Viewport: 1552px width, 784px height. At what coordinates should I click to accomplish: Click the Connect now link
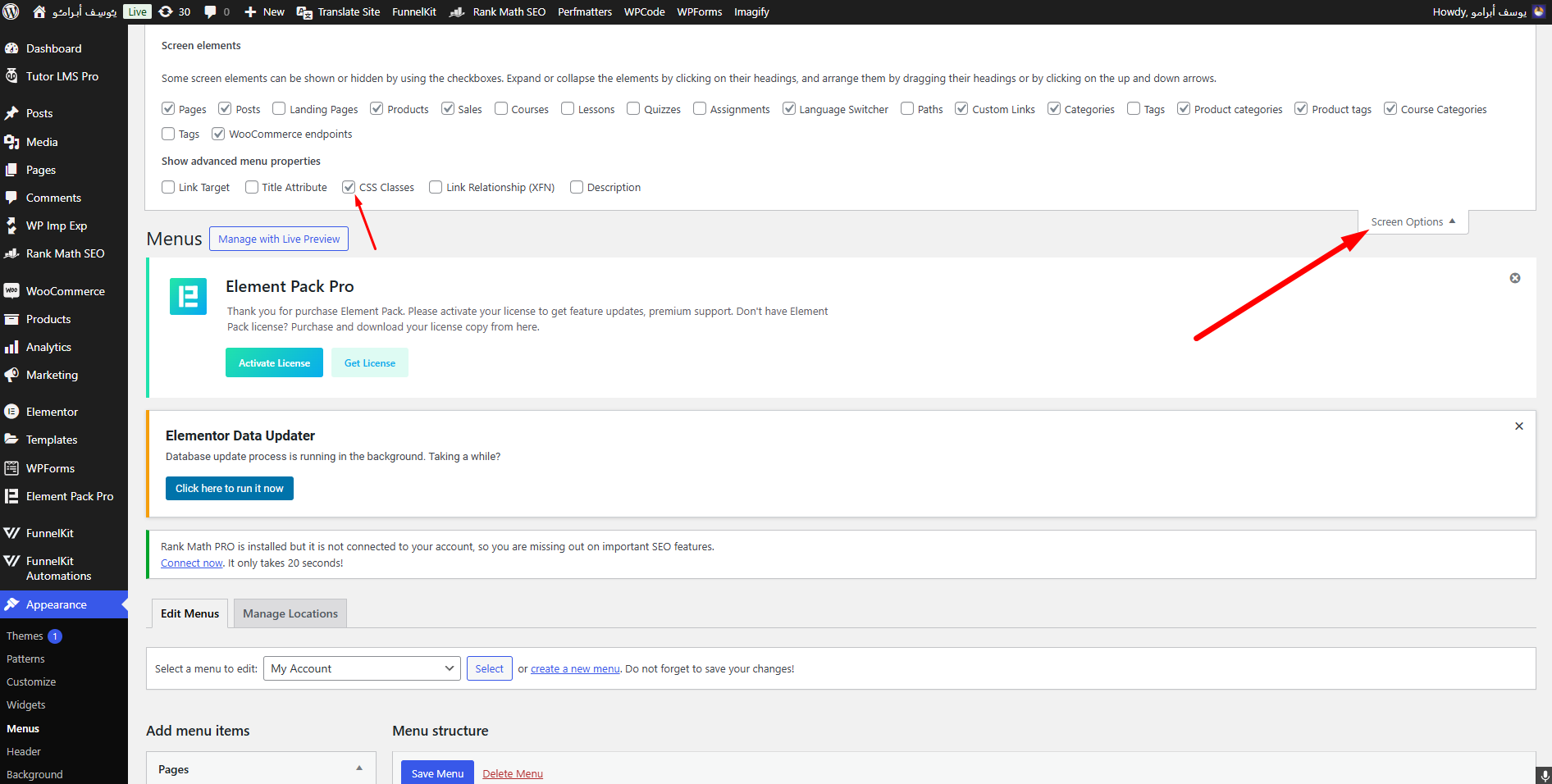[x=191, y=563]
